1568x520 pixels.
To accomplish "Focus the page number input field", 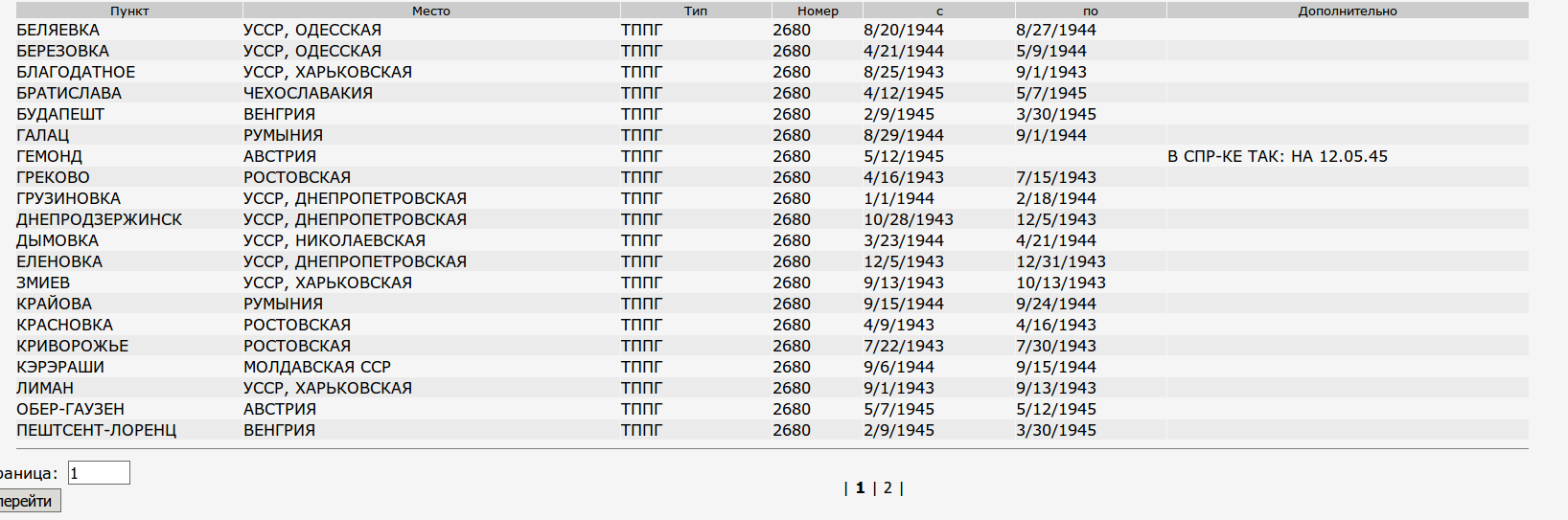I will [99, 473].
